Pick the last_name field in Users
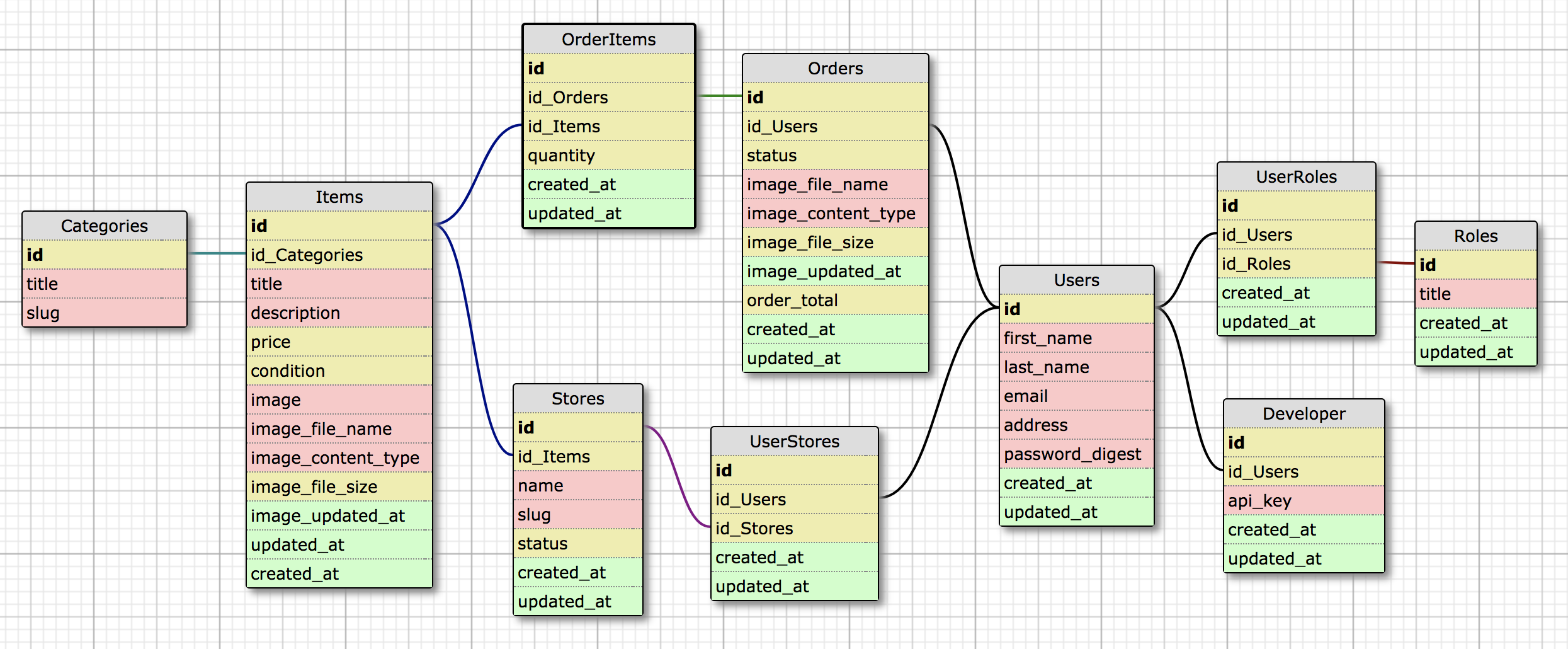The height and width of the screenshot is (649, 1568). (x=1077, y=367)
